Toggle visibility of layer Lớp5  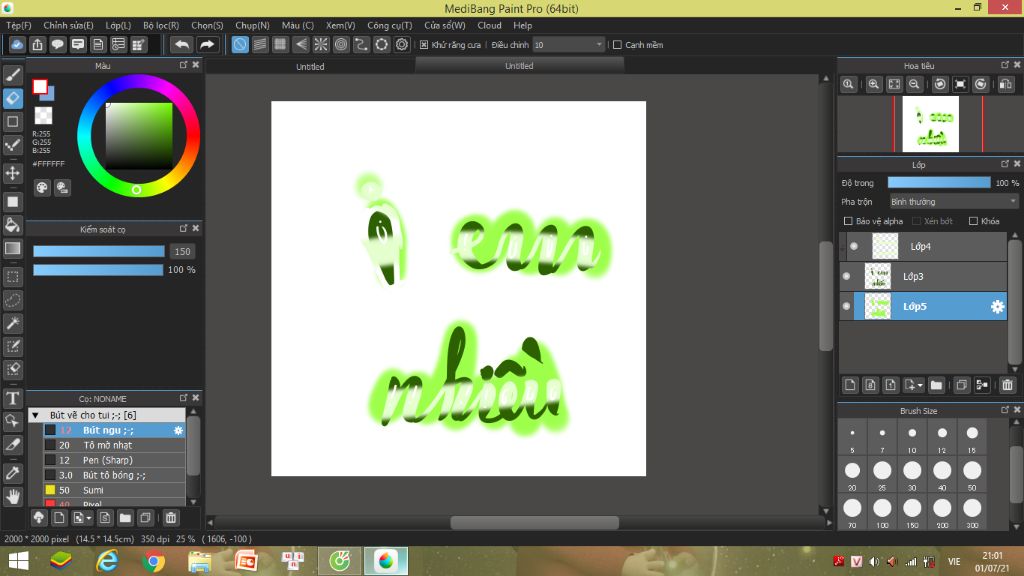(x=846, y=306)
